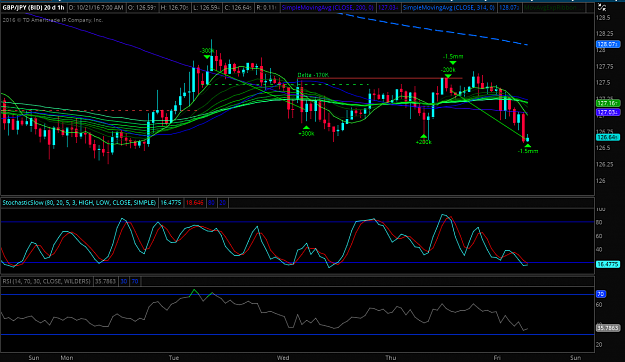Click the RSI 70 level header value
The image size is (625, 362).
[x=135, y=281]
